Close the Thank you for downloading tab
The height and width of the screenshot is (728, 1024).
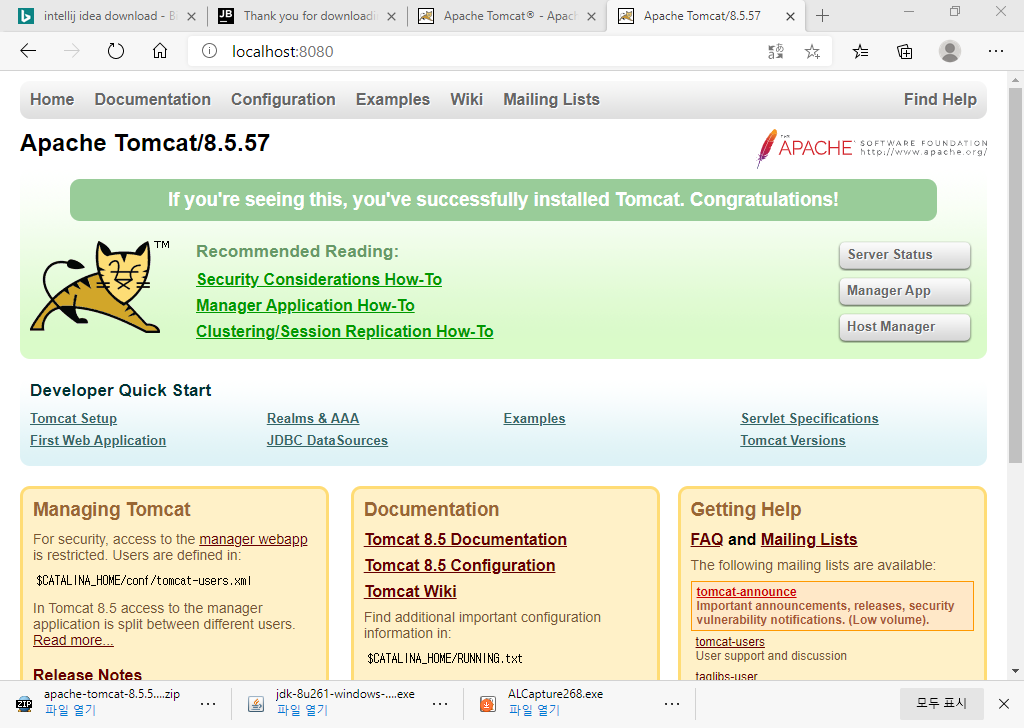pos(391,16)
